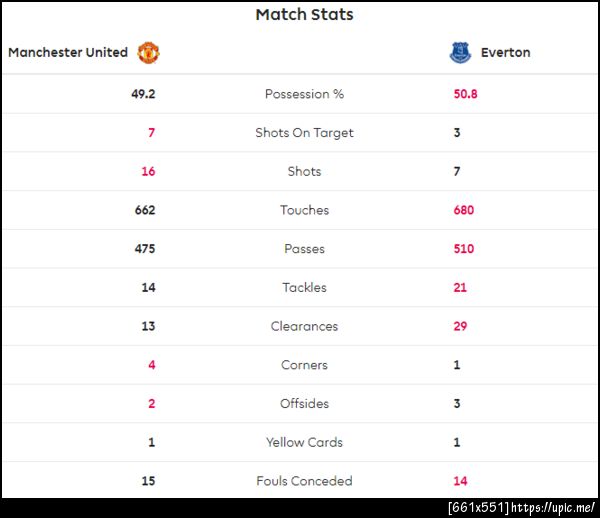Select the Tackles stat label

pyautogui.click(x=304, y=288)
